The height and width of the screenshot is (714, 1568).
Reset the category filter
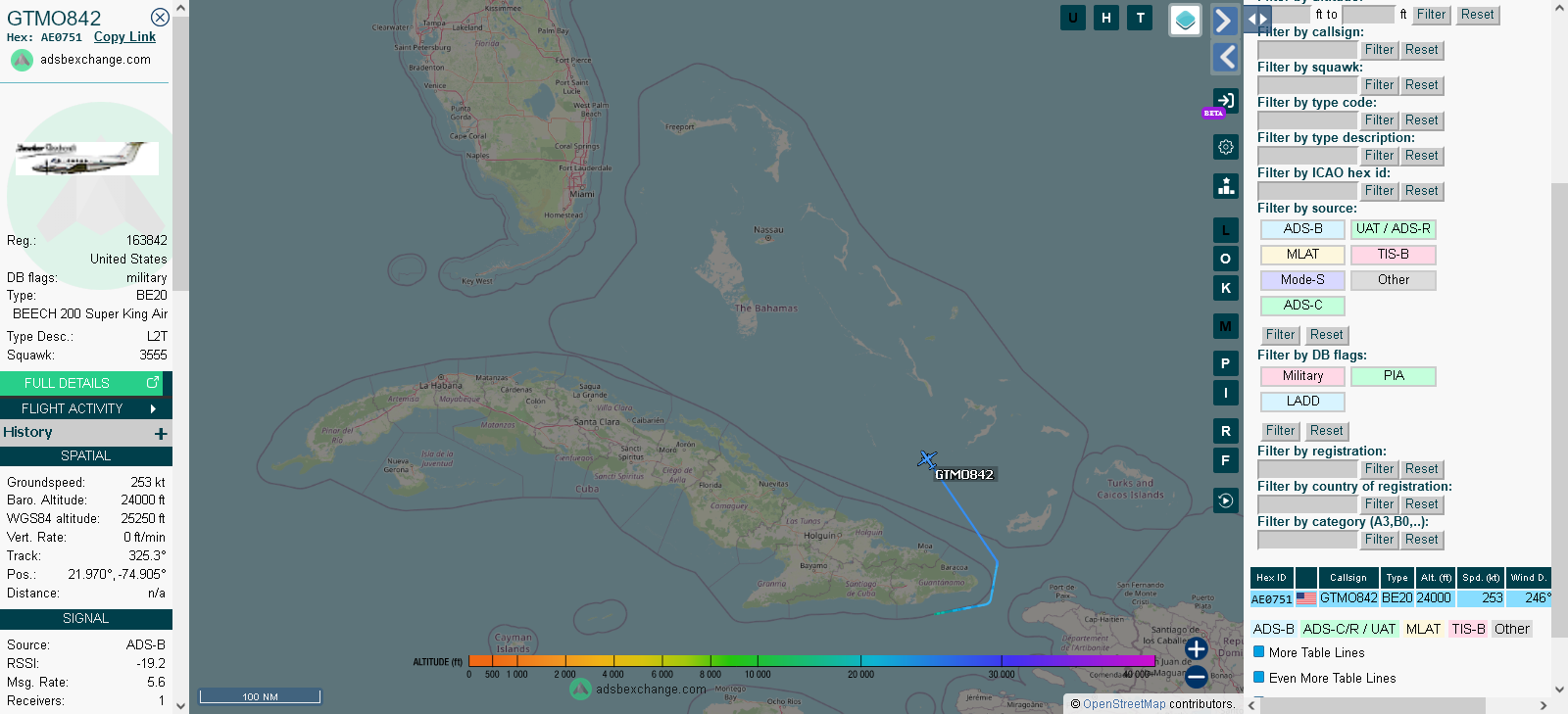pos(1421,540)
